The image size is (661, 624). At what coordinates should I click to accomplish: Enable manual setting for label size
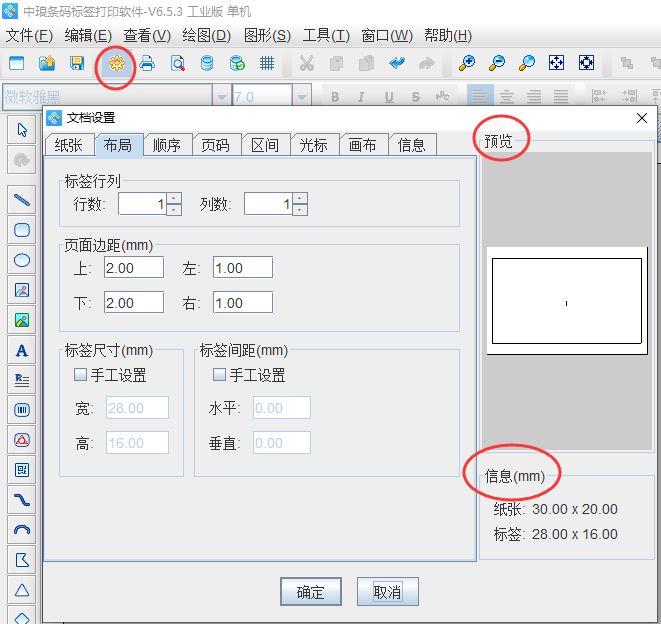[x=80, y=375]
